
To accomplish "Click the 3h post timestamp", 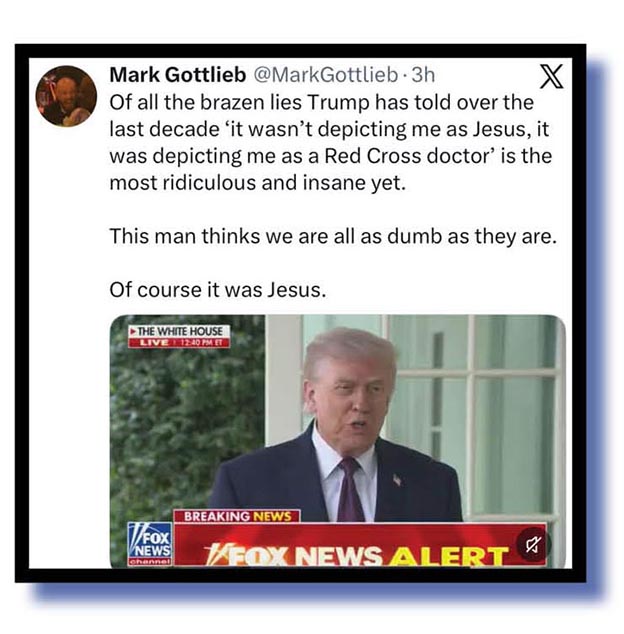I will [x=423, y=75].
